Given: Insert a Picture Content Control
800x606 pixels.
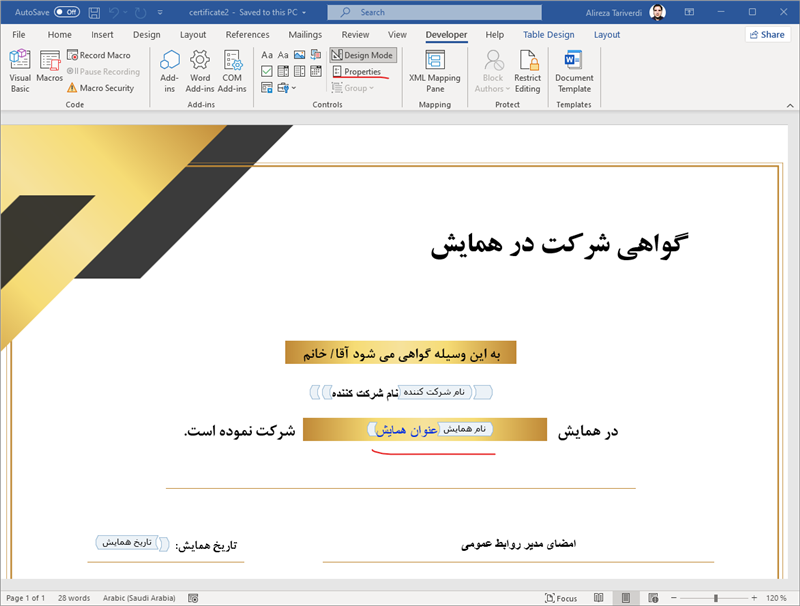Looking at the screenshot, I should click(x=300, y=55).
